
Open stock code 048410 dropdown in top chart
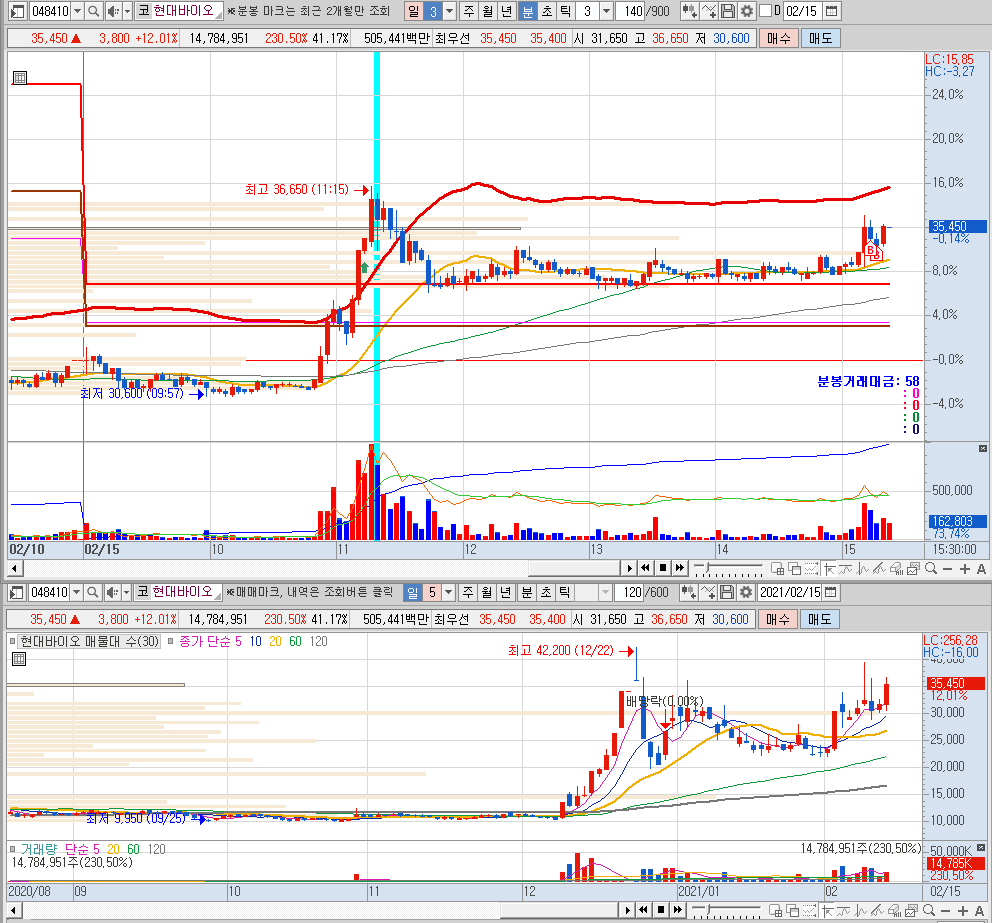point(77,11)
